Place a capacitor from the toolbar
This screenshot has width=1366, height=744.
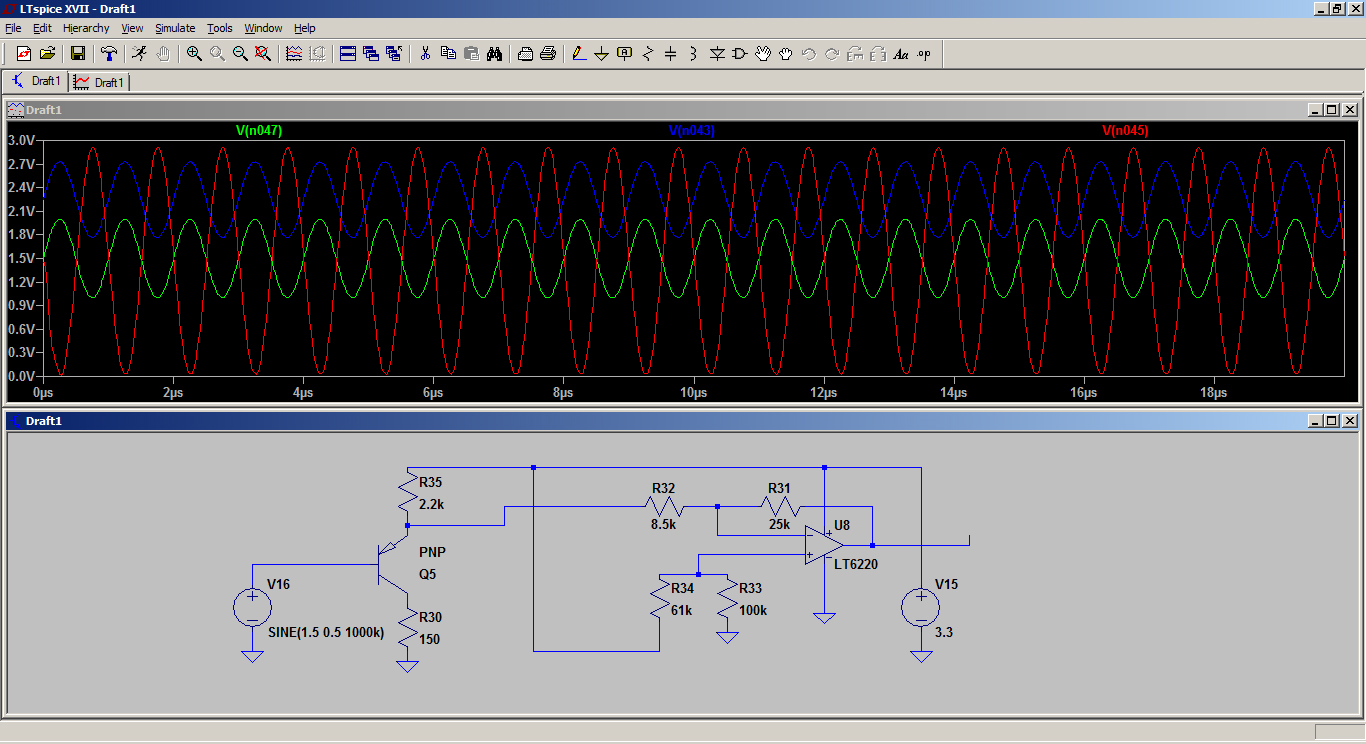671,53
